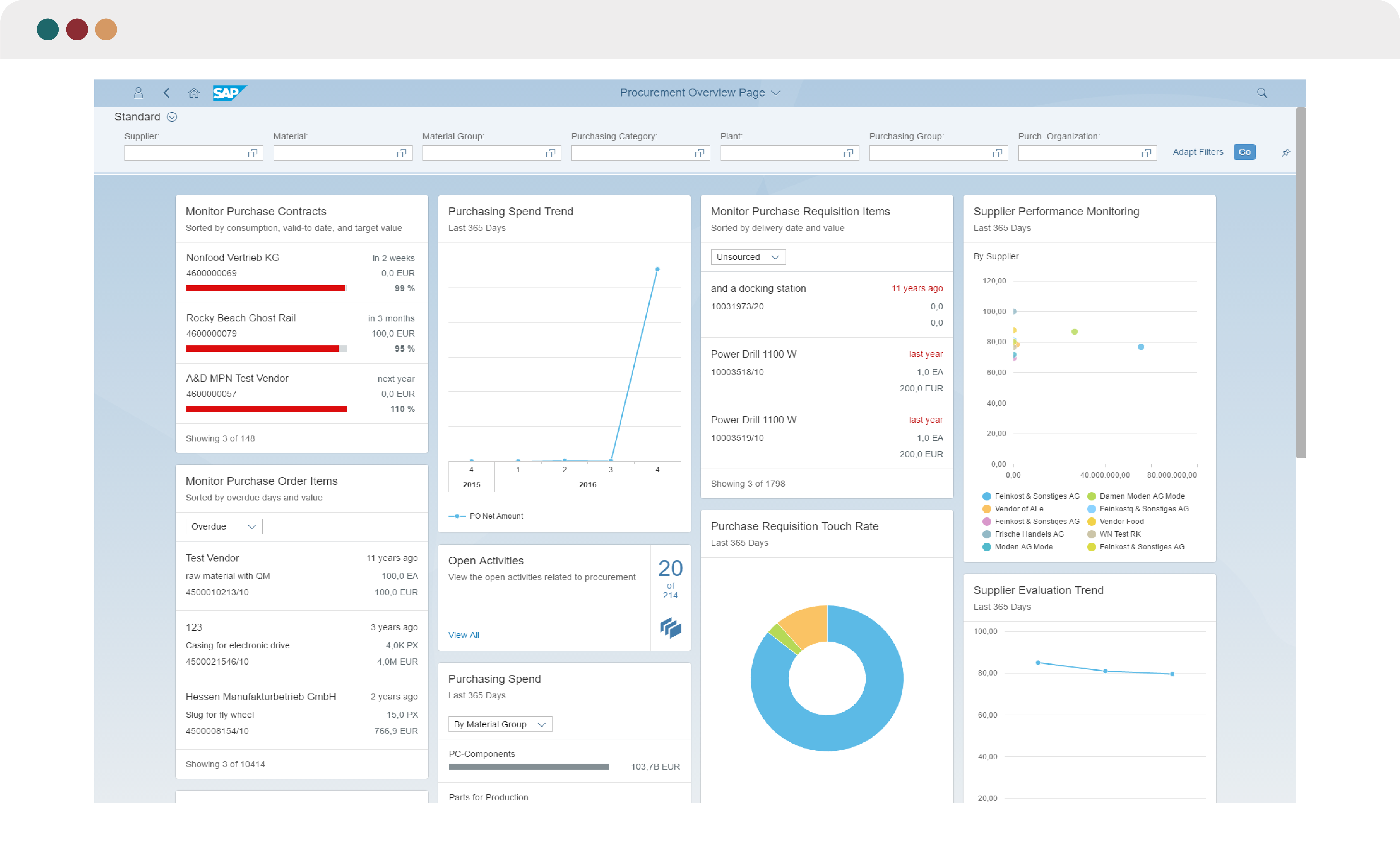Viewport: 1400px width, 857px height.
Task: Open search via magnifier icon
Action: point(1262,93)
